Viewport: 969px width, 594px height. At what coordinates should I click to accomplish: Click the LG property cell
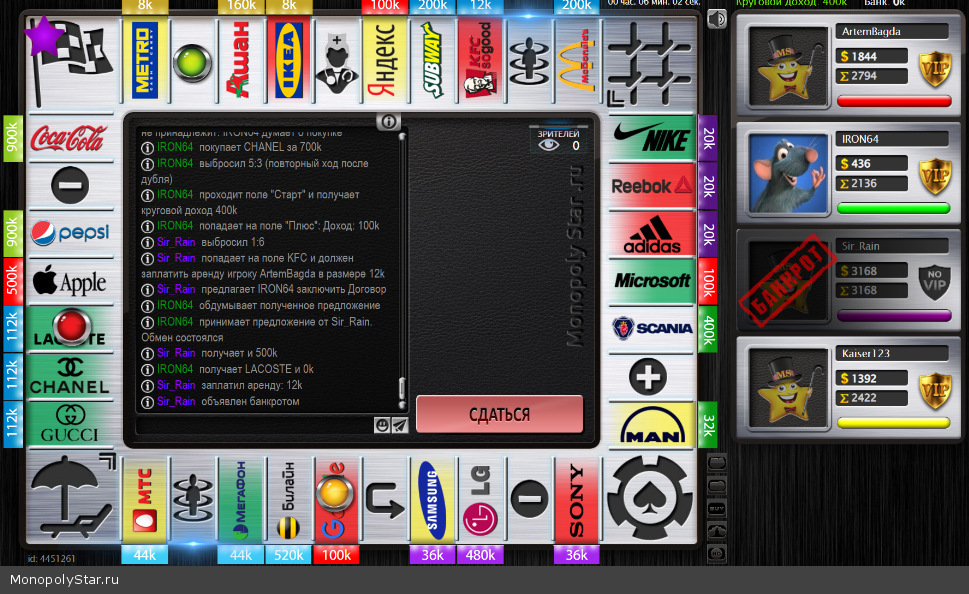pyautogui.click(x=481, y=501)
